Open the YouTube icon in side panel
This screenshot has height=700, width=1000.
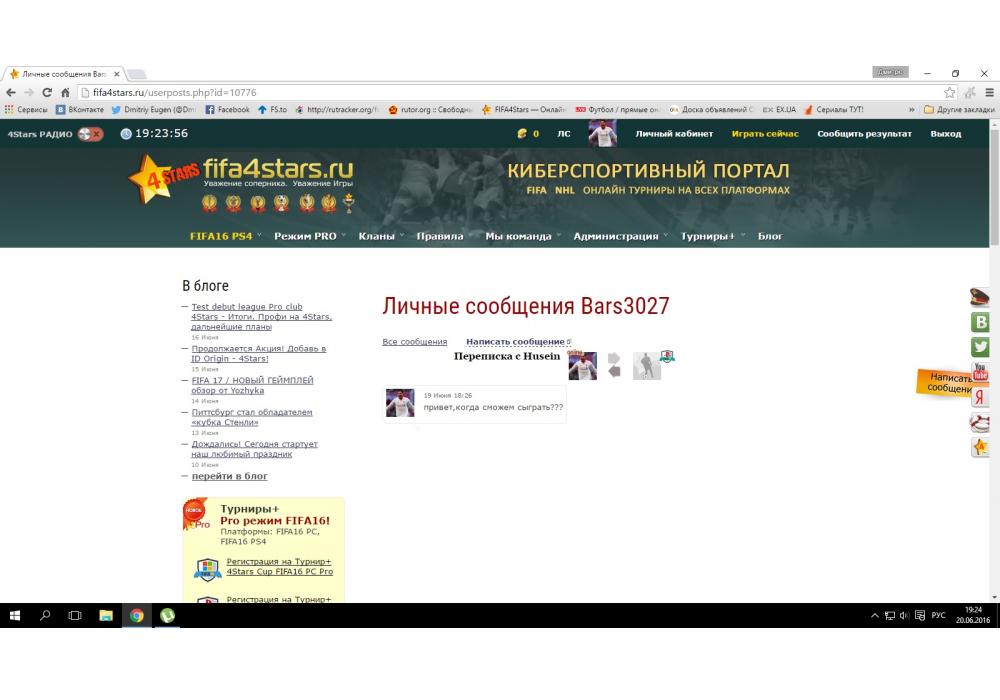(980, 372)
